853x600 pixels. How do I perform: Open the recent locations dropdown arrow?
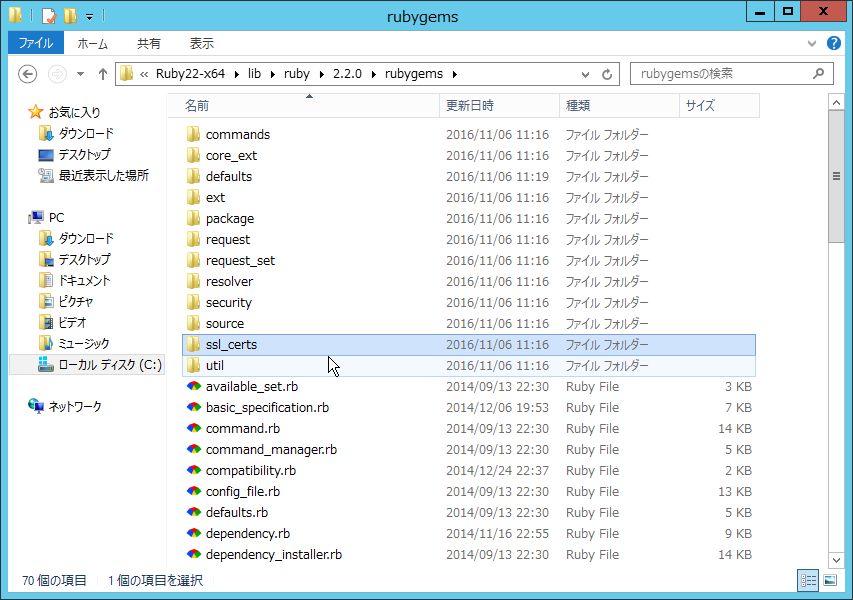click(x=81, y=73)
